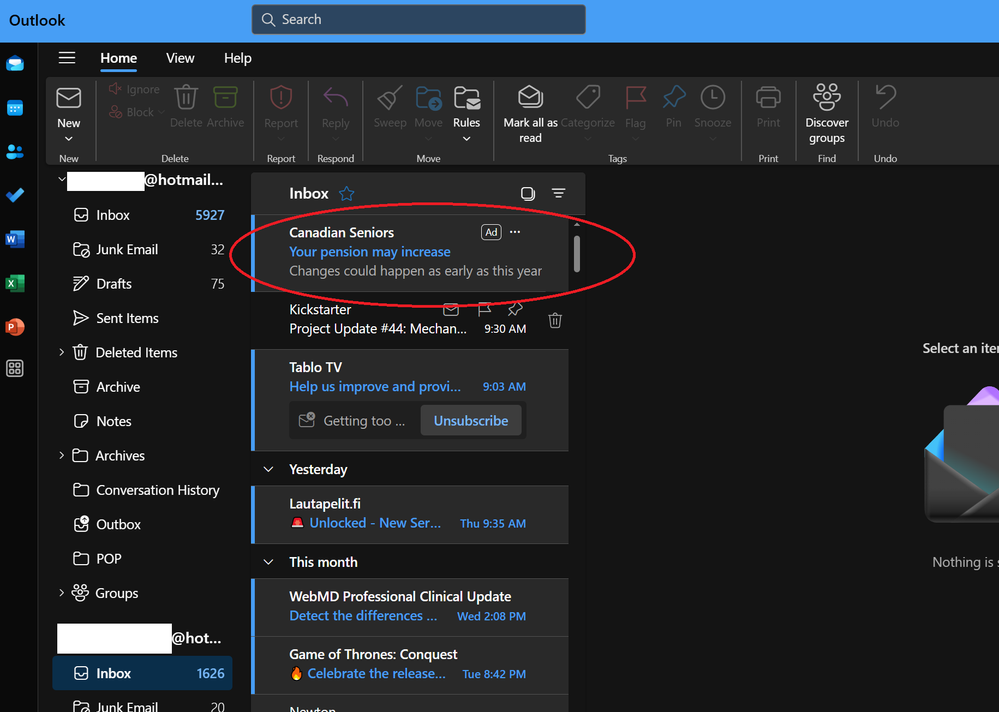Expand the Deleted Items folder

tap(61, 352)
